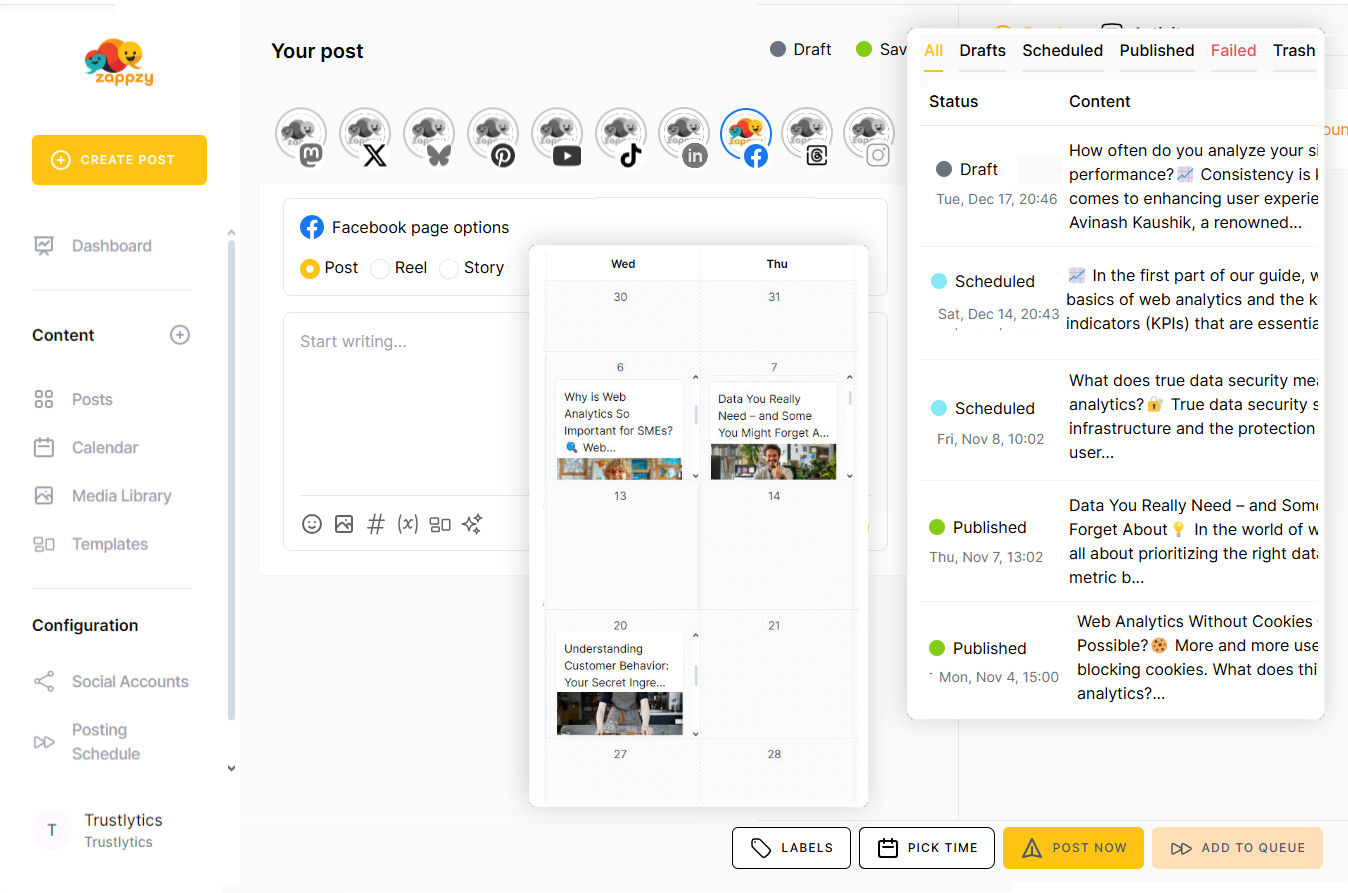The height and width of the screenshot is (893, 1348).
Task: Open the draft post from Dec 17
Action: [x=1121, y=187]
